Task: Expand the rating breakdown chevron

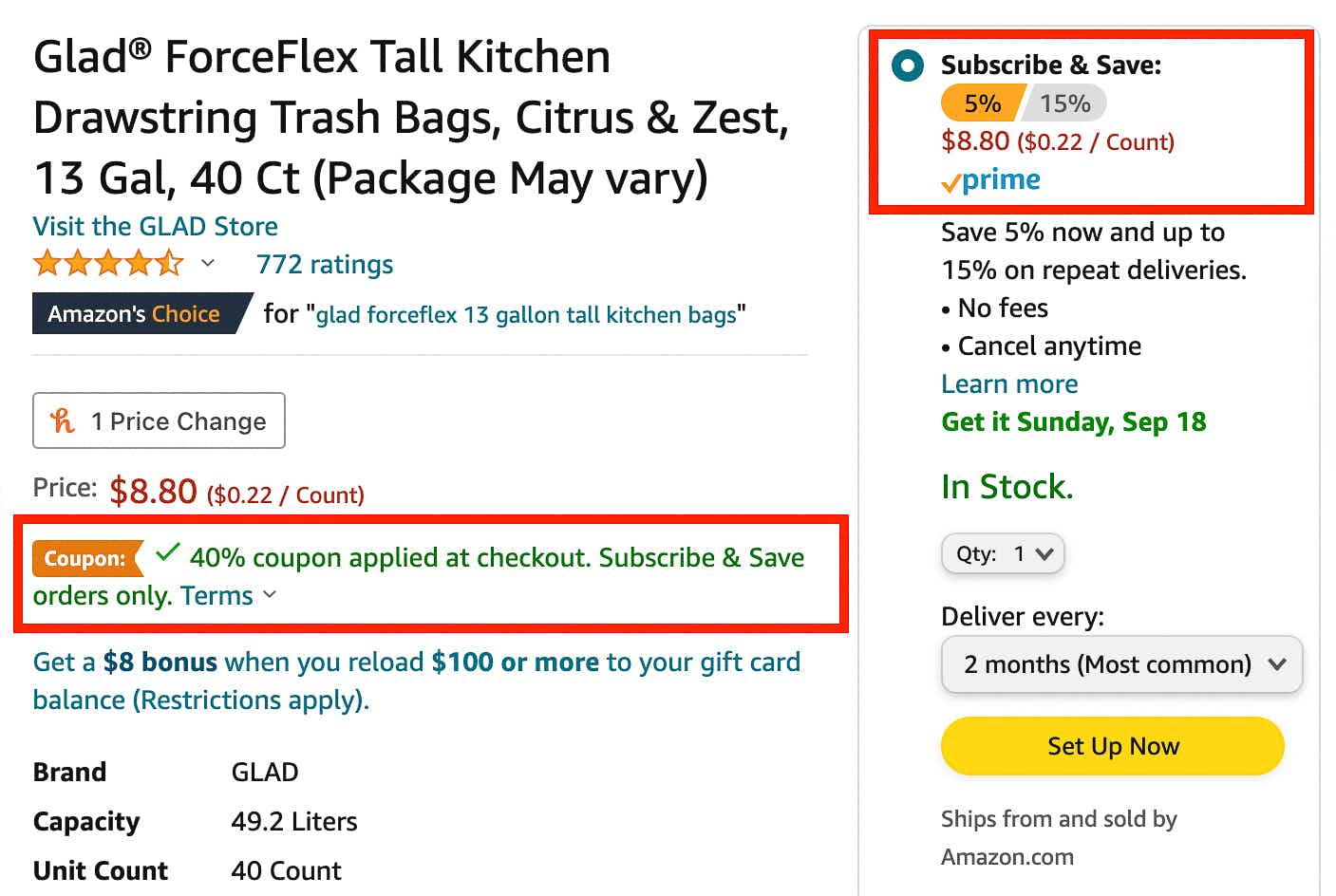Action: coord(208,263)
